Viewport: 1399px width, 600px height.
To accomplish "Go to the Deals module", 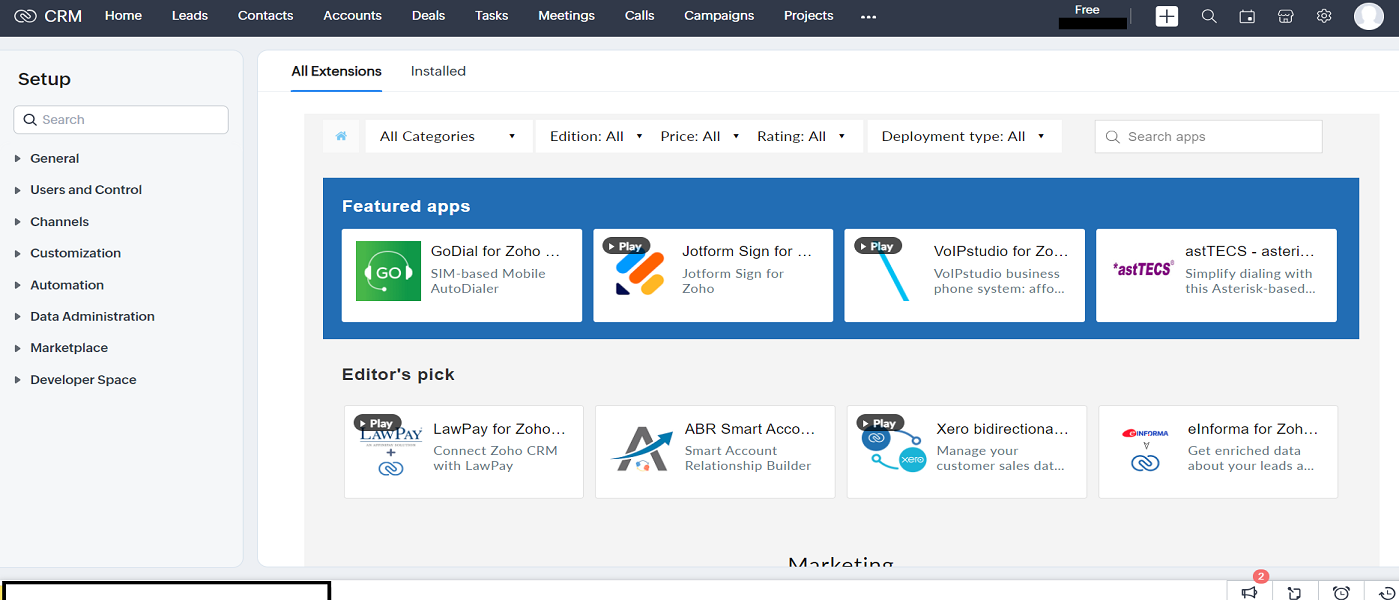I will tap(428, 16).
